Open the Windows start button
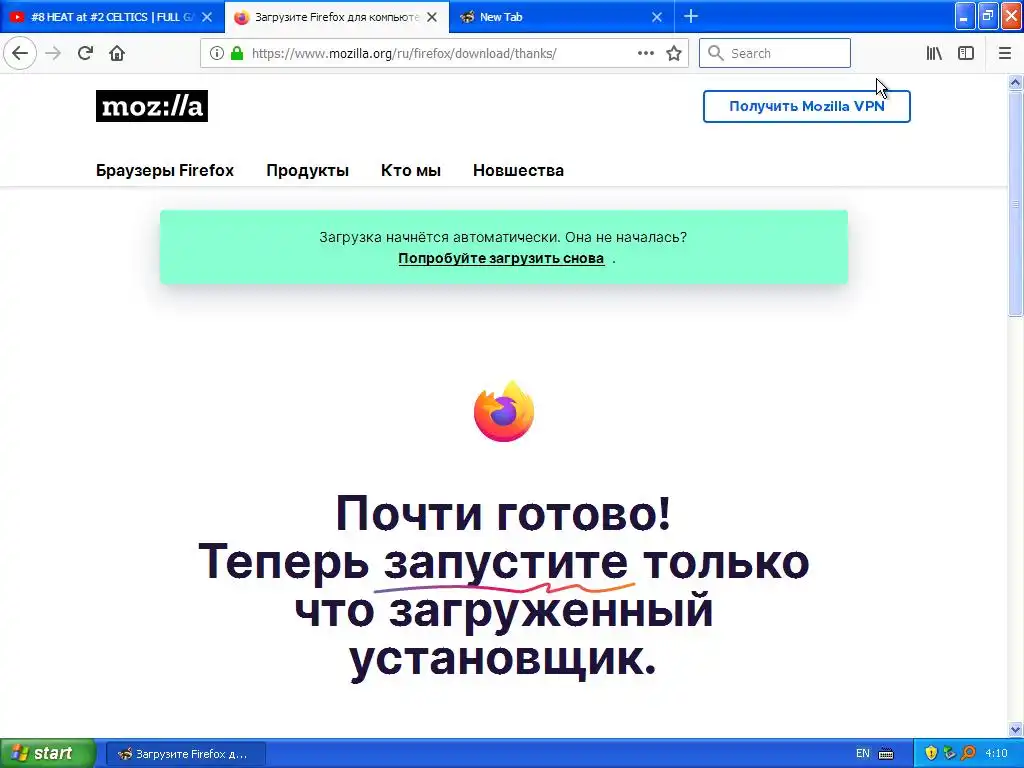Screen dimensions: 1024x768 pyautogui.click(x=47, y=753)
